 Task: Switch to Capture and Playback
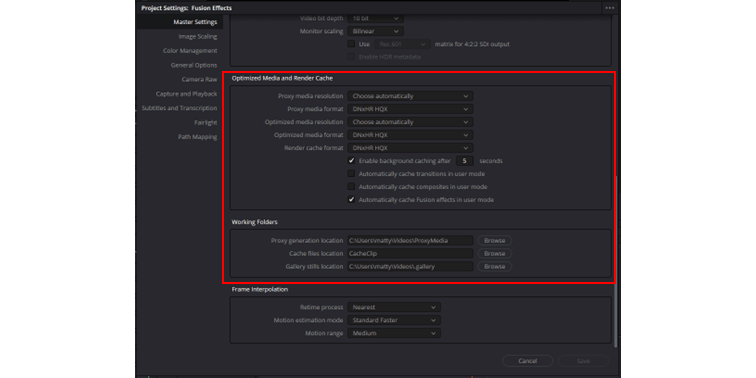[186, 94]
